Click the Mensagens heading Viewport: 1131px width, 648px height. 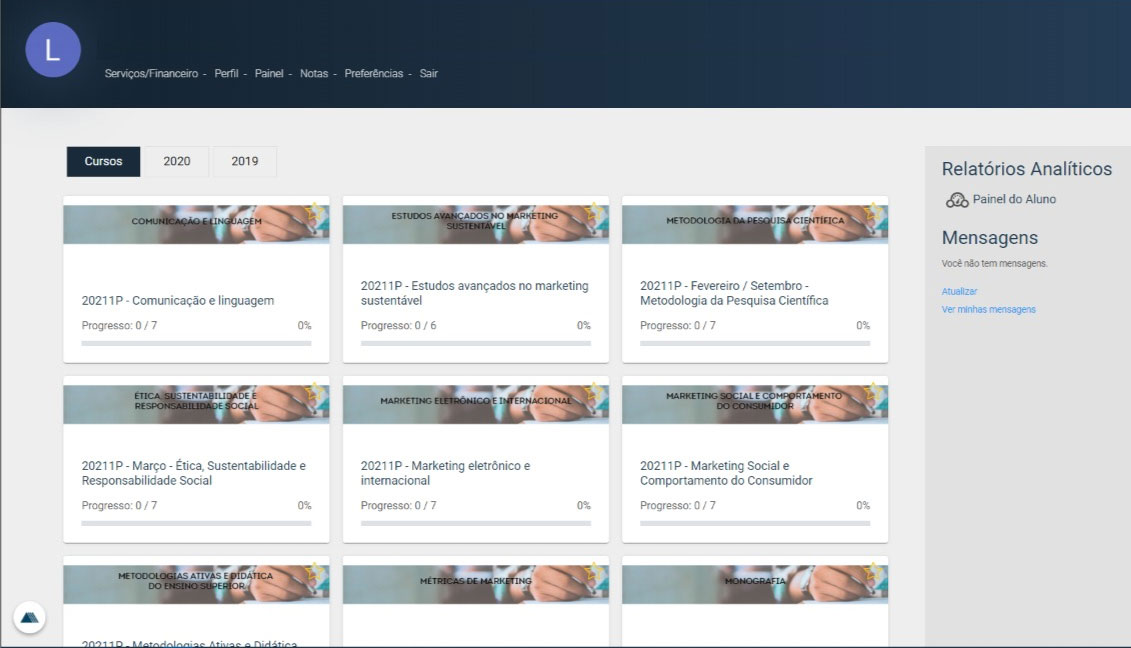pos(990,238)
